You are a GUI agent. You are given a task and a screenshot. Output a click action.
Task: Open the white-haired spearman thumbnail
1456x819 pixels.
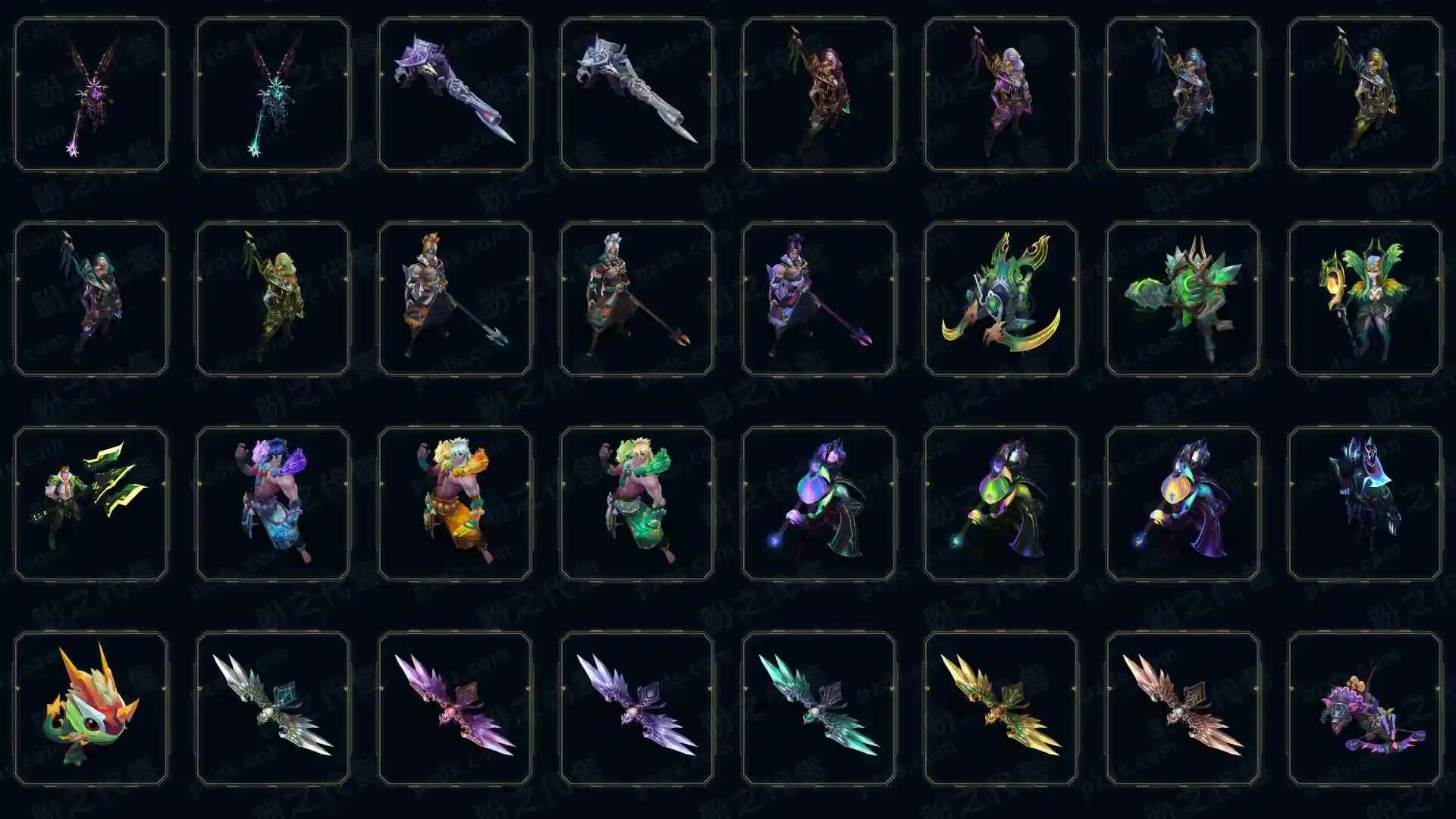637,299
